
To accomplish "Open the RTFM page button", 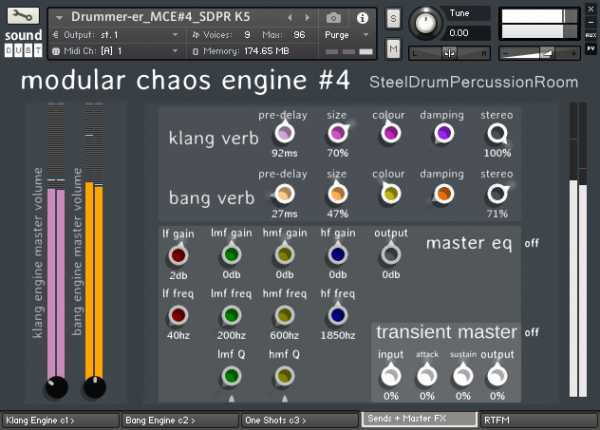I will (x=538, y=420).
